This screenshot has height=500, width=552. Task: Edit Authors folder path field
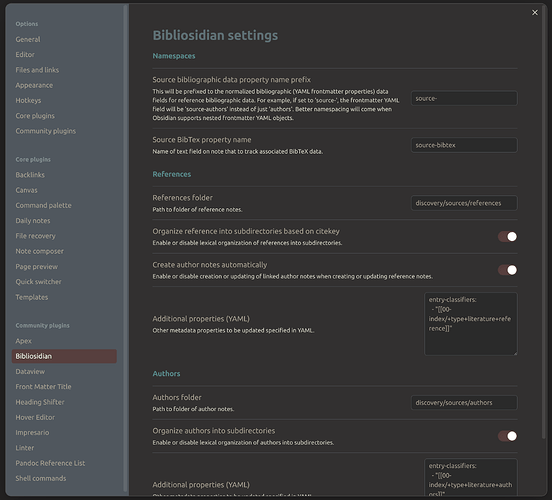464,402
